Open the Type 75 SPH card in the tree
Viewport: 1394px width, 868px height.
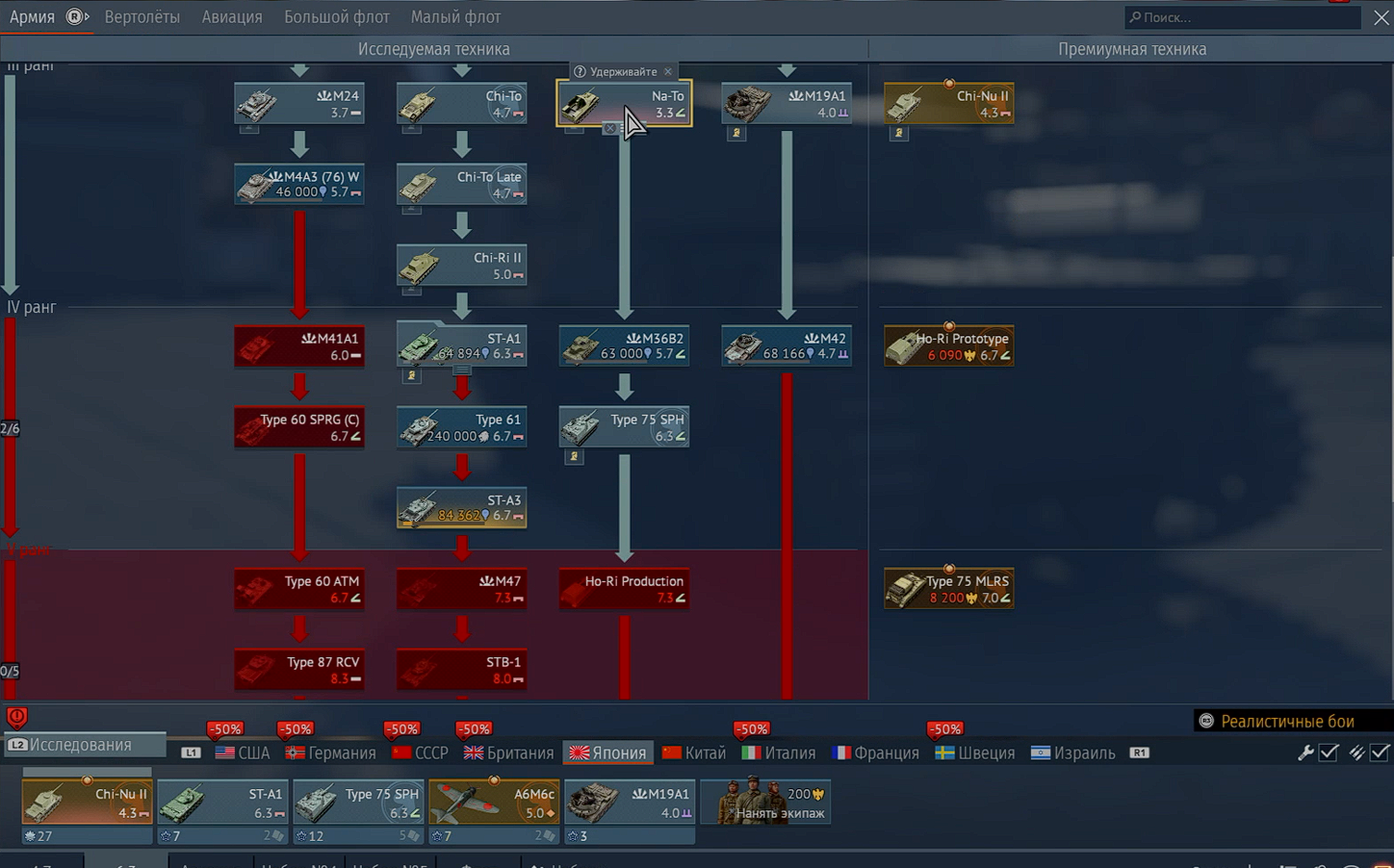pyautogui.click(x=624, y=427)
